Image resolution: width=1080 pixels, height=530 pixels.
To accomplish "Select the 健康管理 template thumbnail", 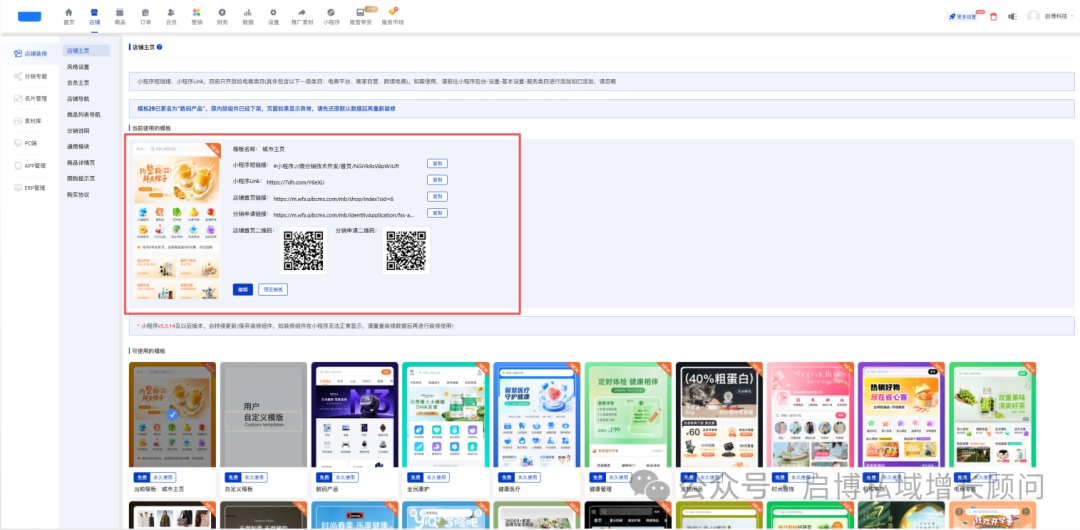I will coord(627,415).
